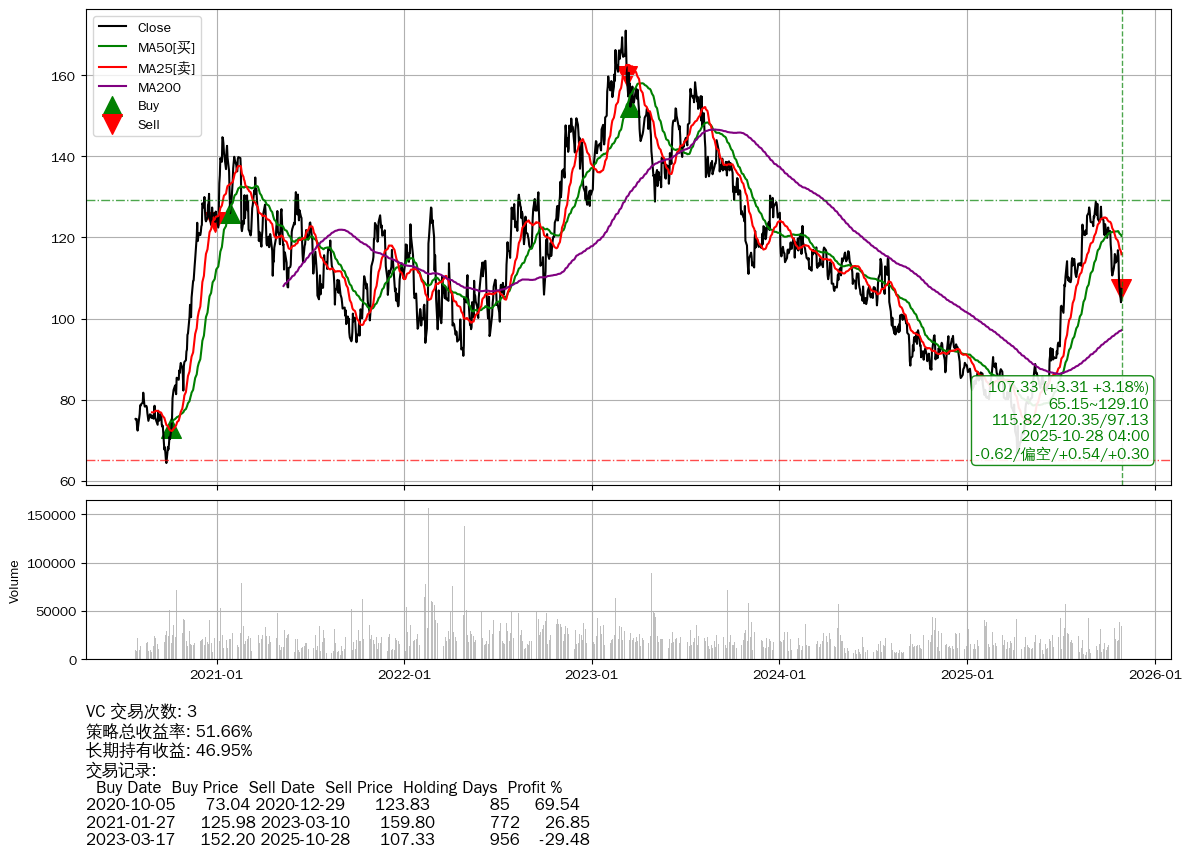Click the green Buy triangle in the legend

[x=113, y=105]
